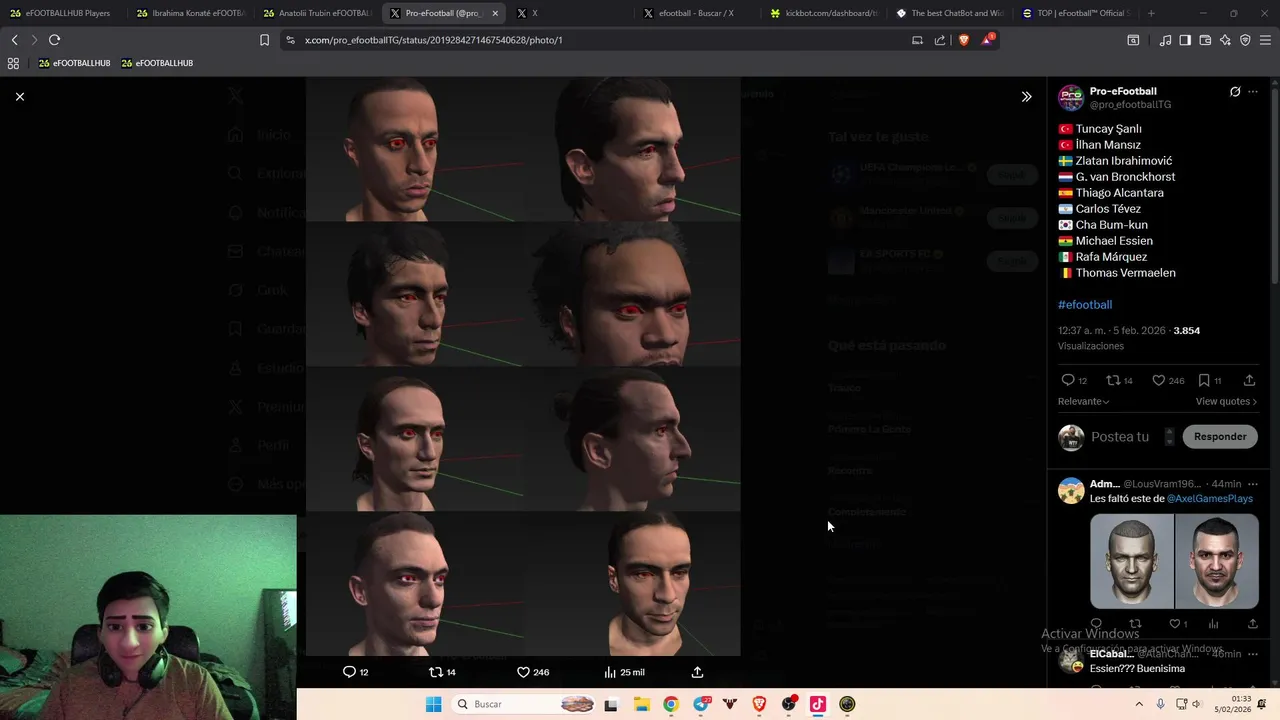Open more options on Adm... comment
The height and width of the screenshot is (720, 1280).
pos(1253,484)
